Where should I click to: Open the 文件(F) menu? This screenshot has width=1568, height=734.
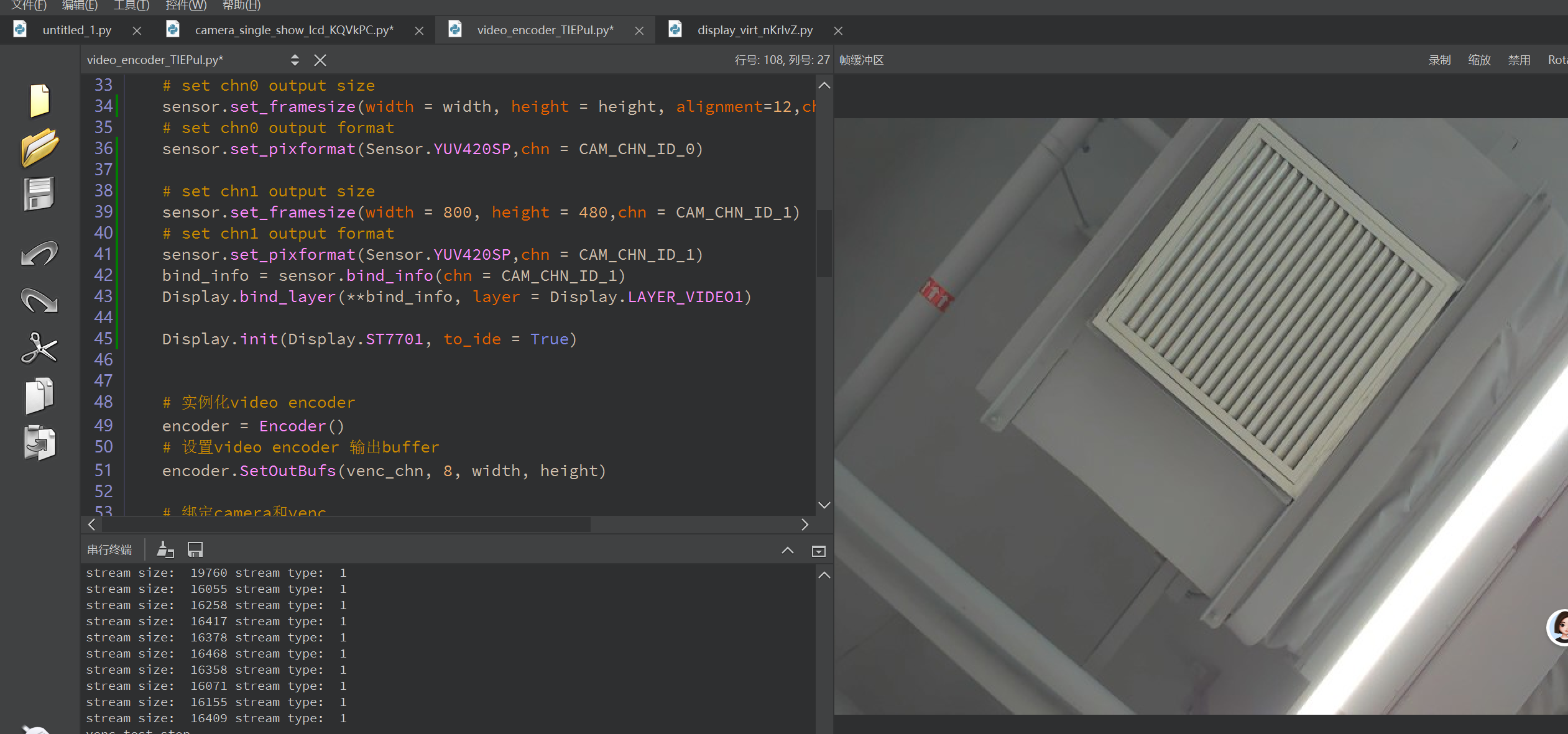tap(29, 5)
